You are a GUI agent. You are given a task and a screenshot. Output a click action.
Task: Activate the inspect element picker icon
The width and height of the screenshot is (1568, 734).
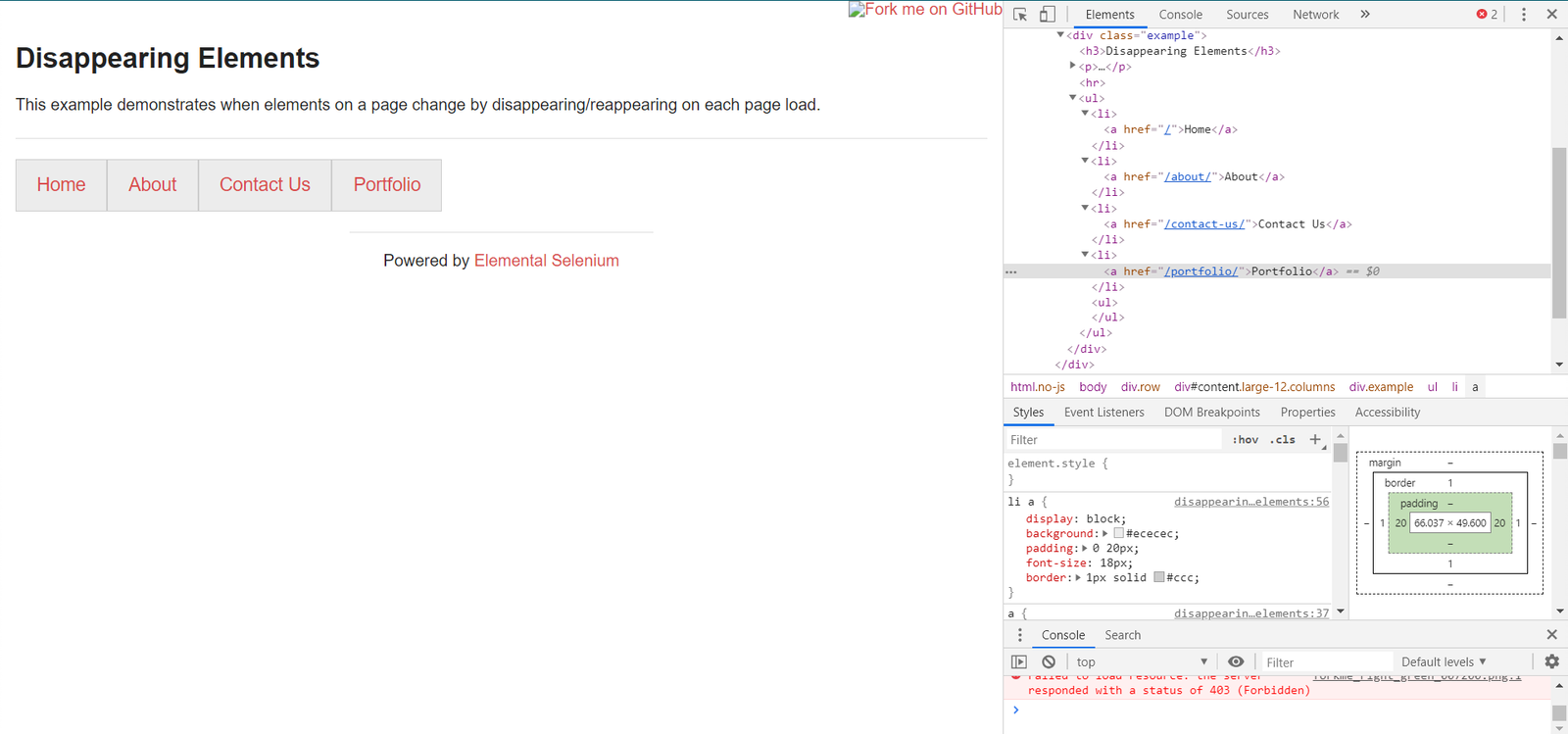tap(1020, 15)
